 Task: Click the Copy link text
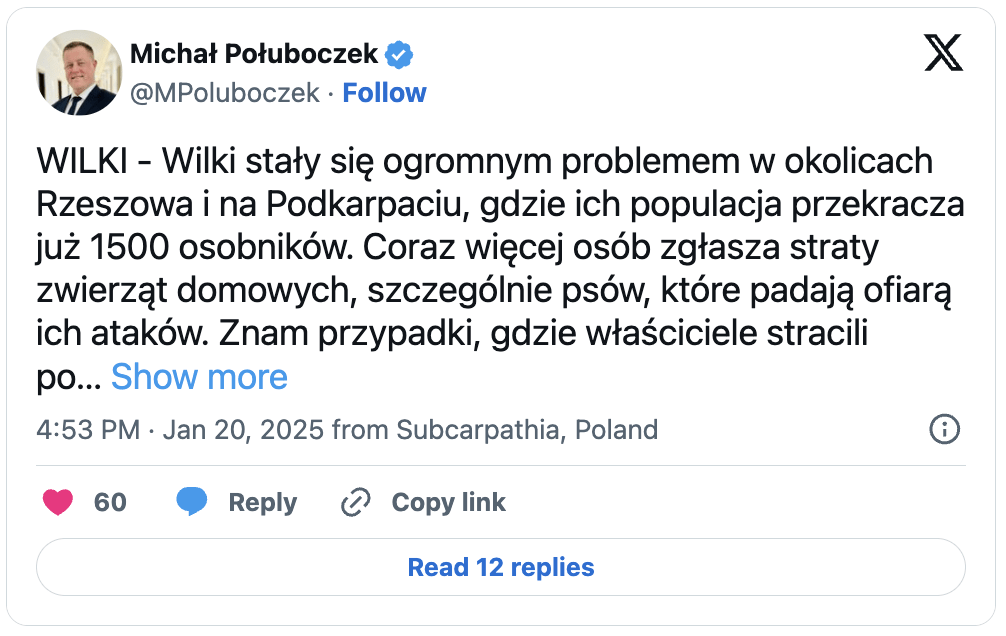(x=448, y=502)
